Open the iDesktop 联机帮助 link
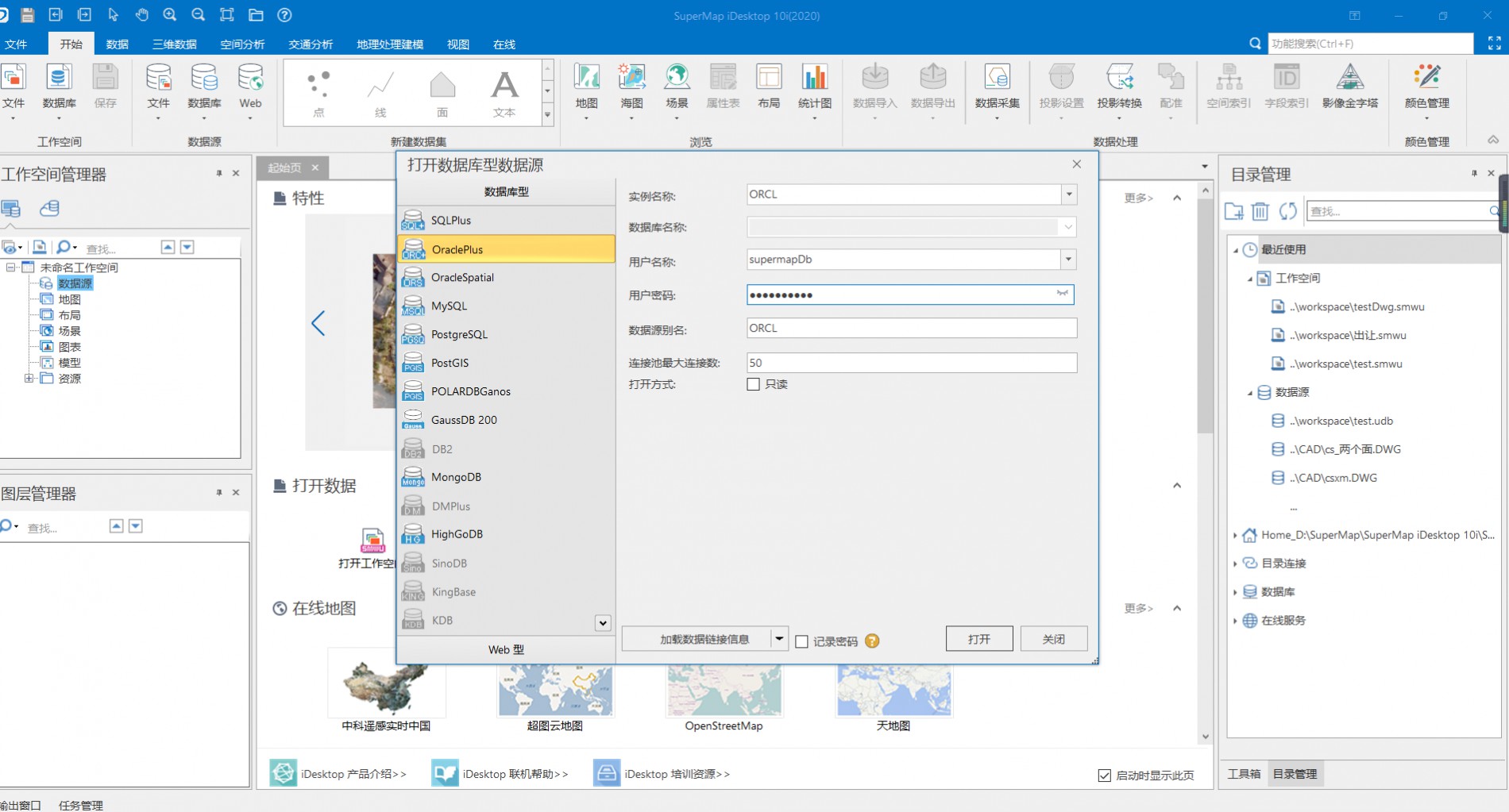This screenshot has width=1509, height=812. [515, 774]
